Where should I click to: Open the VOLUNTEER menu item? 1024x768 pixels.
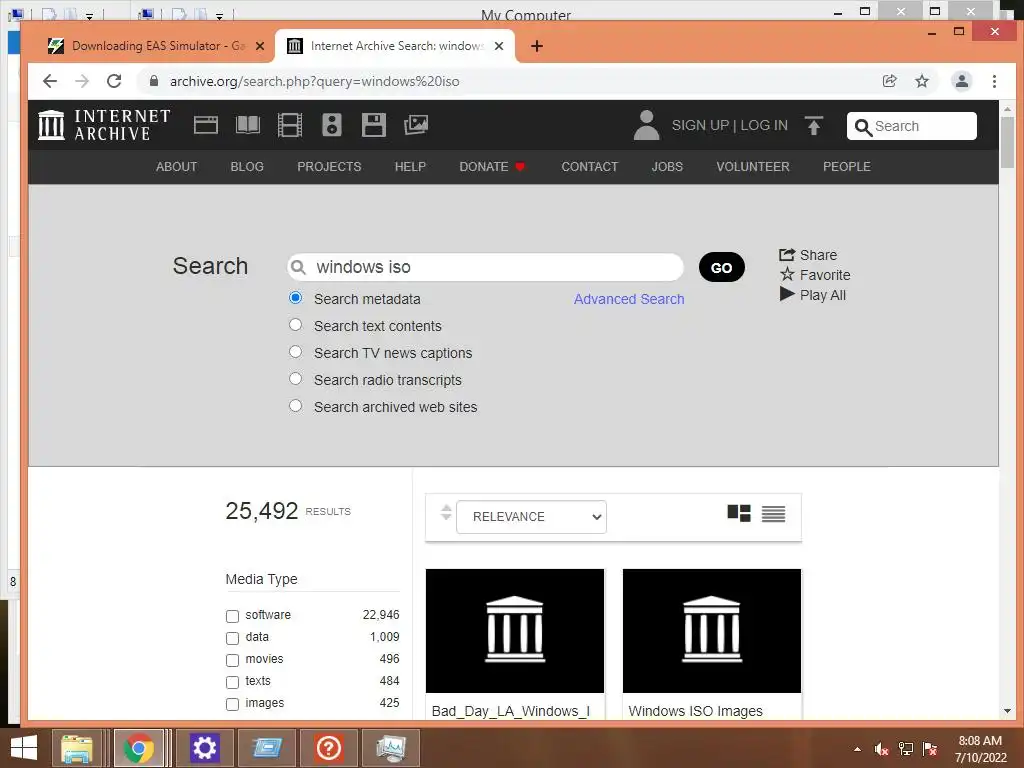[753, 167]
